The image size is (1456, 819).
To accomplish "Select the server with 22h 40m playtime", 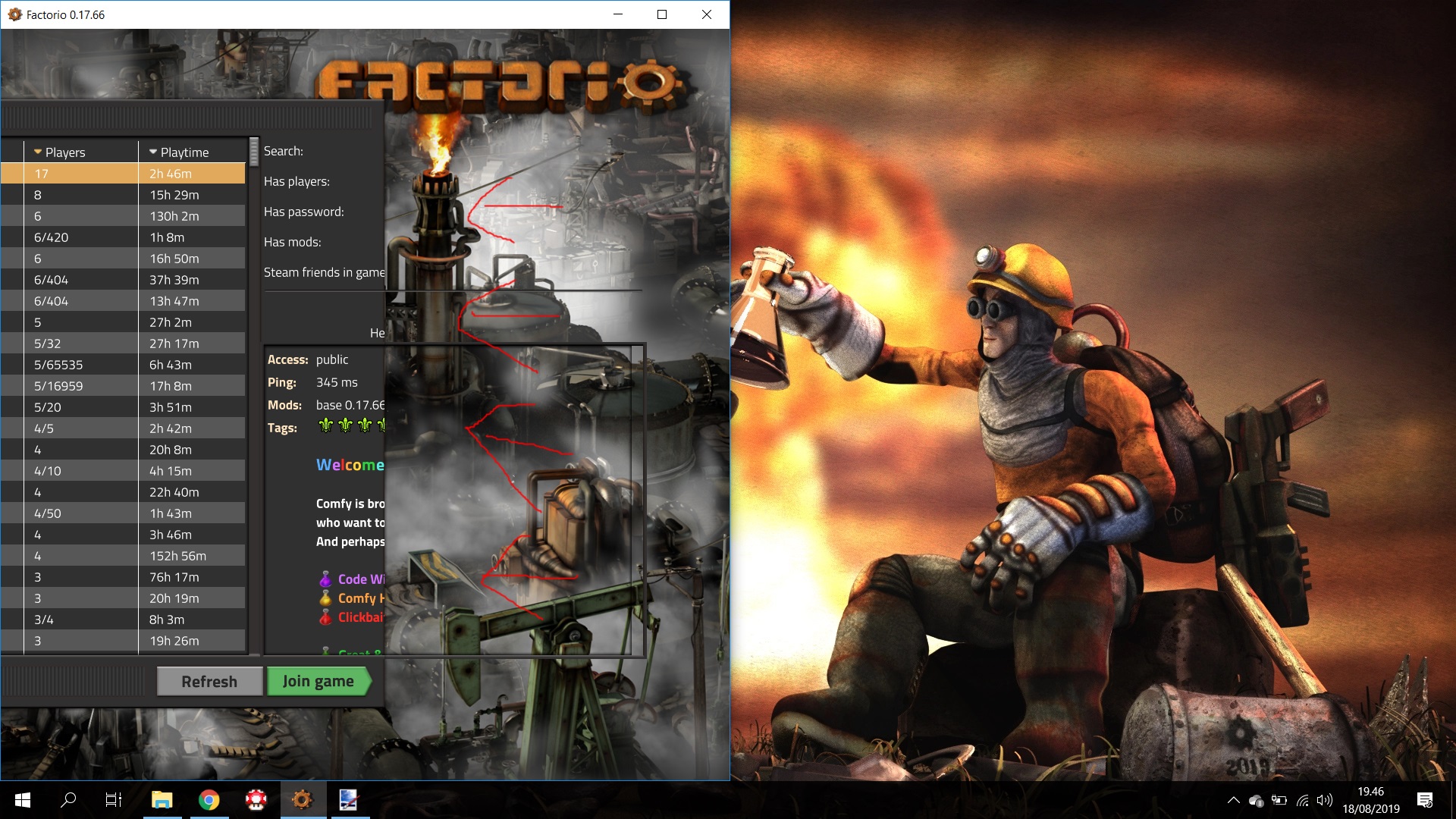I will point(123,492).
